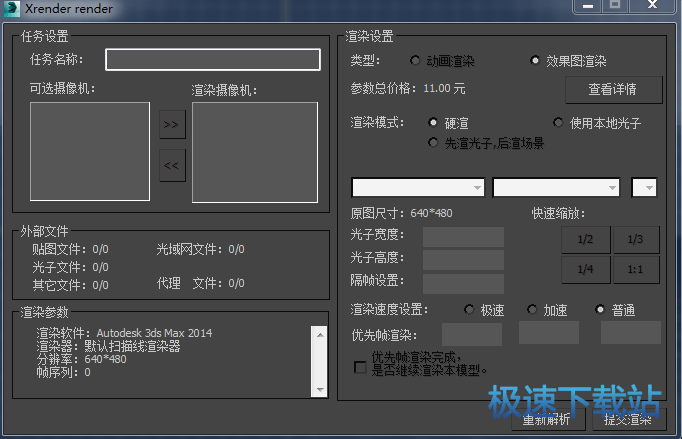This screenshot has height=439, width=682.
Task: Click the 原图尺寸: 640*480 text
Action: pos(401,213)
